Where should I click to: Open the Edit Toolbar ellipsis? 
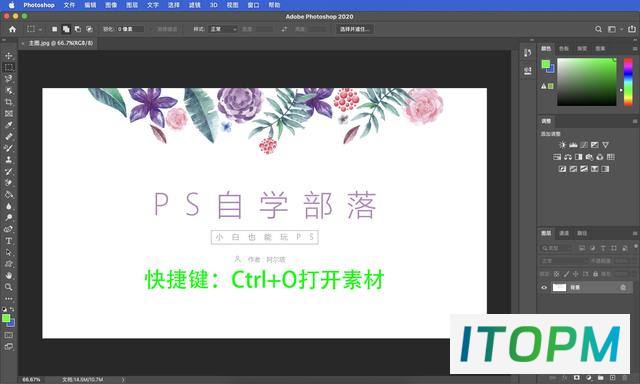tap(9, 298)
